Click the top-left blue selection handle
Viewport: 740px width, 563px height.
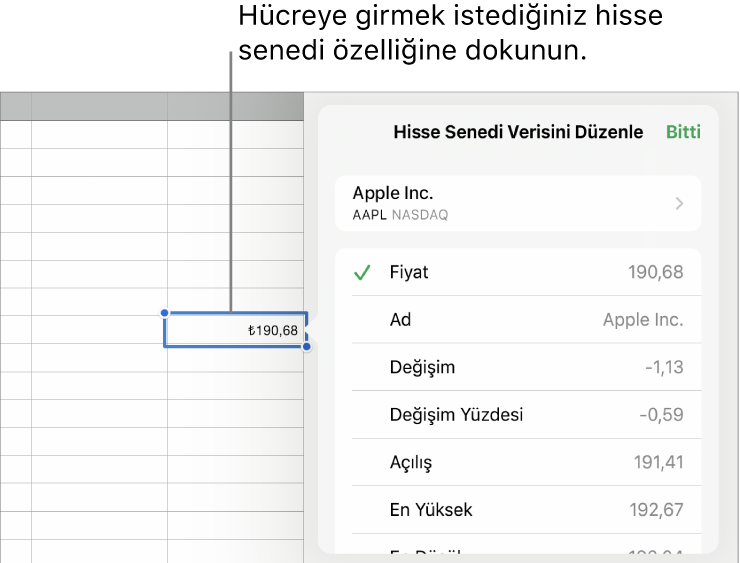pyautogui.click(x=164, y=312)
